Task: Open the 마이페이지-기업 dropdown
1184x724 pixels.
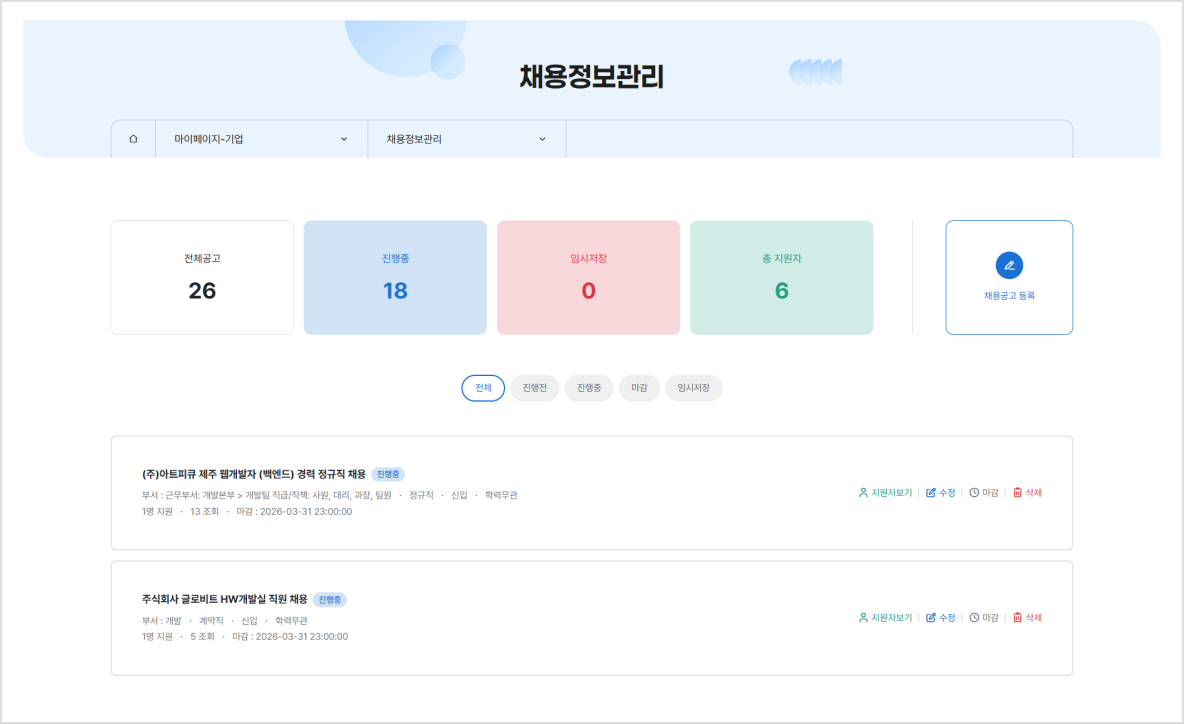Action: pos(261,139)
